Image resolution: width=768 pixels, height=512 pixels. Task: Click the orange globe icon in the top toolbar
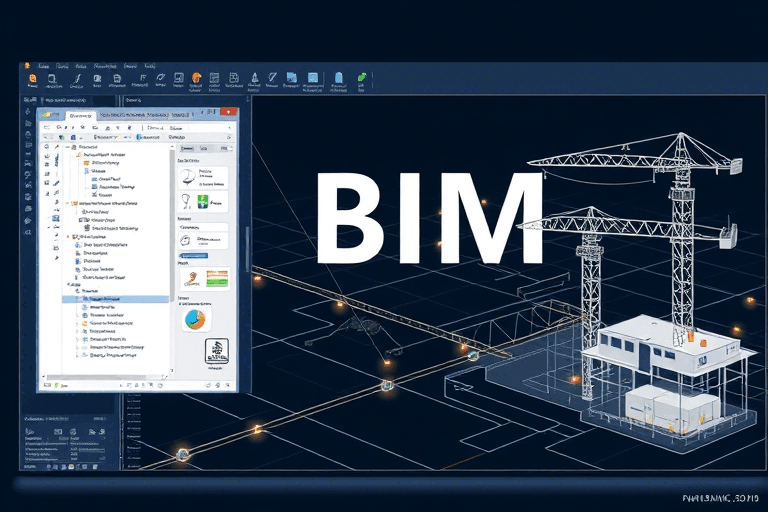198,77
